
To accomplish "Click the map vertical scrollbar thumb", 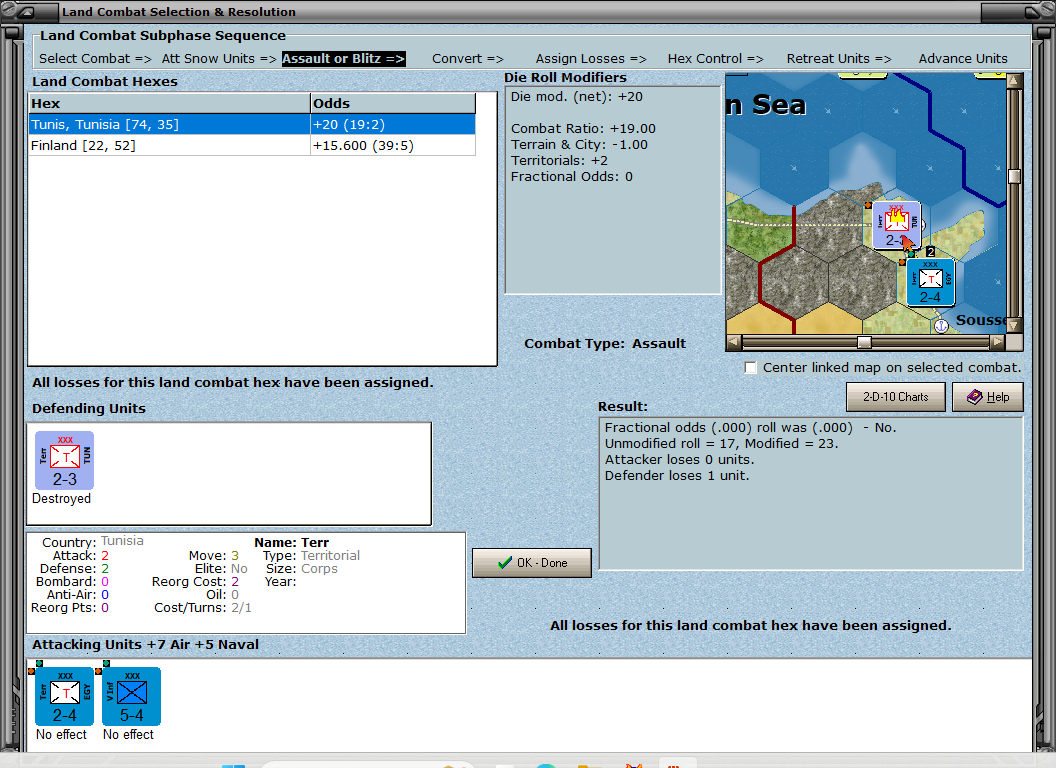I will click(1014, 177).
